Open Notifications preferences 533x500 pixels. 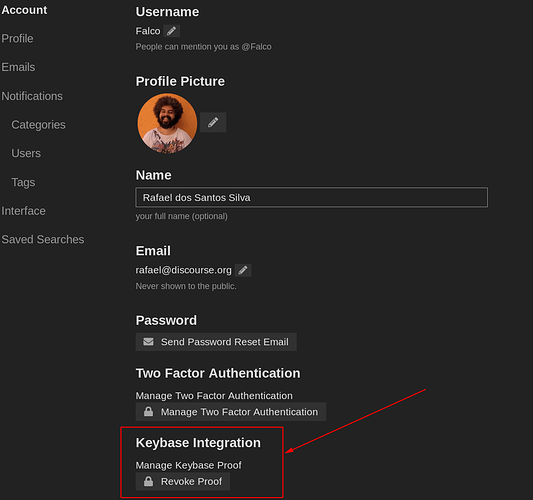coord(32,96)
